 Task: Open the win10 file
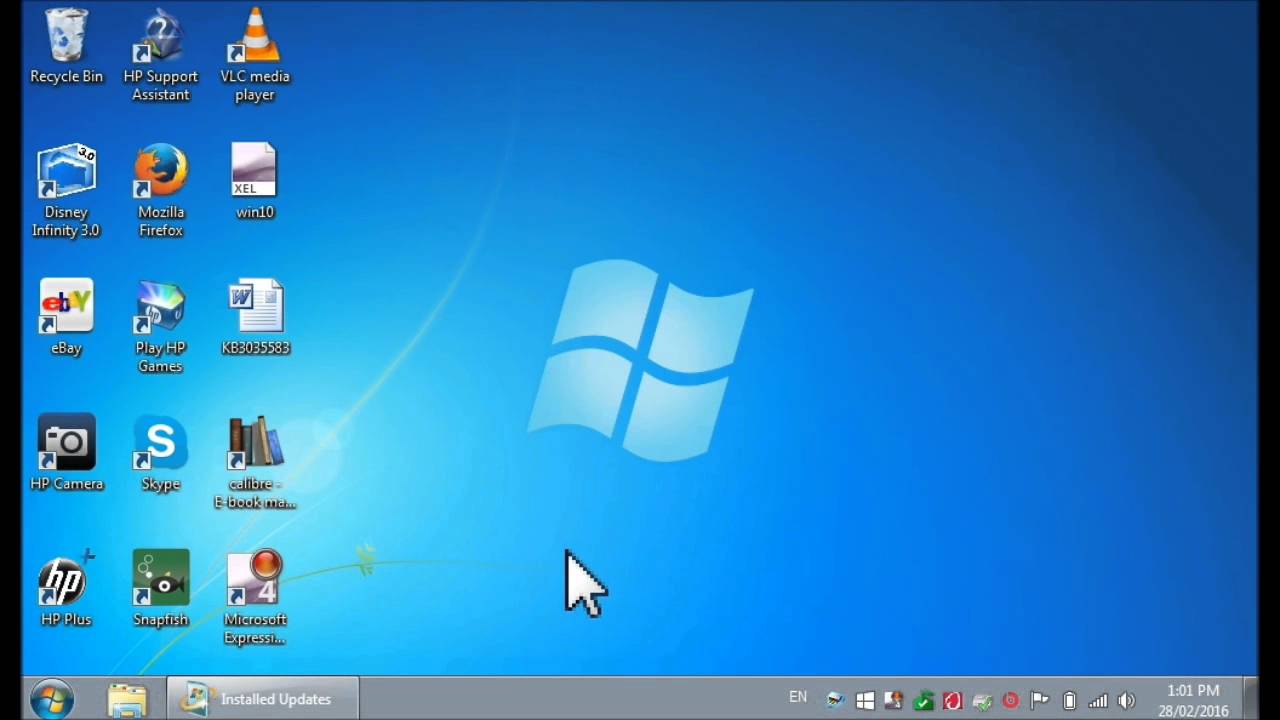pyautogui.click(x=254, y=170)
